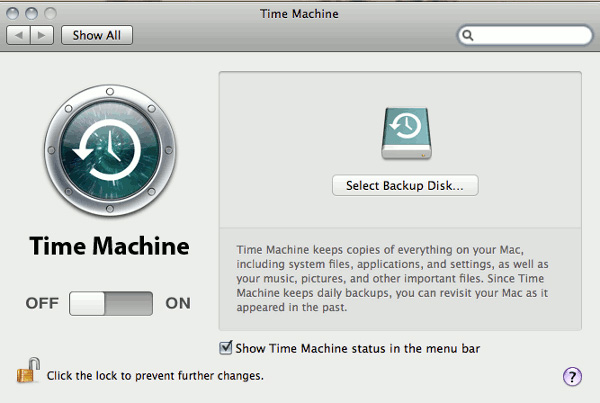Screen dimensions: 600x403
Task: Toggle the Time Machine OFF/ON switch
Action: coord(111,303)
